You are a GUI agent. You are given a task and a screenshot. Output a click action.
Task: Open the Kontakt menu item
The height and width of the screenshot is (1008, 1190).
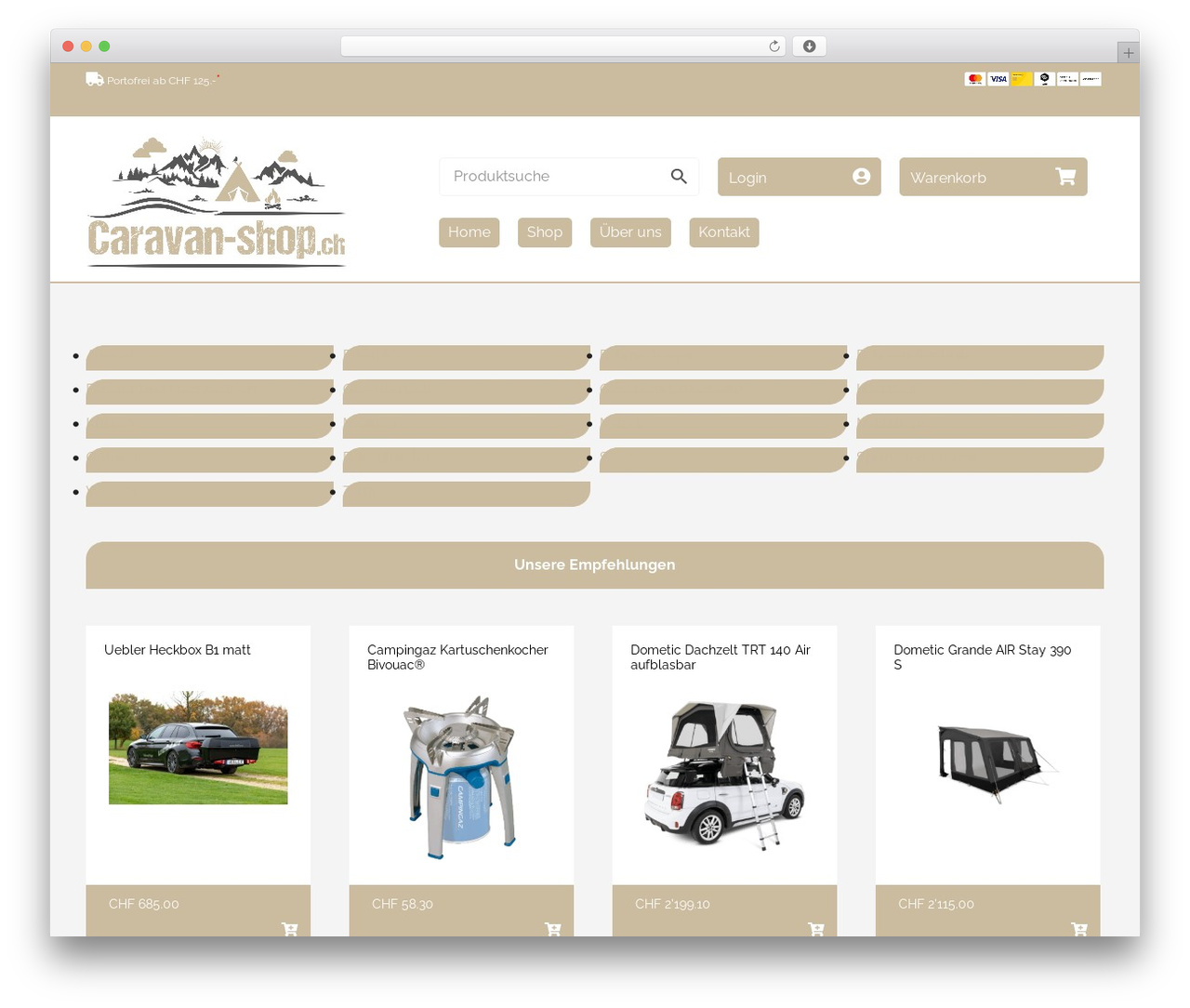[724, 232]
